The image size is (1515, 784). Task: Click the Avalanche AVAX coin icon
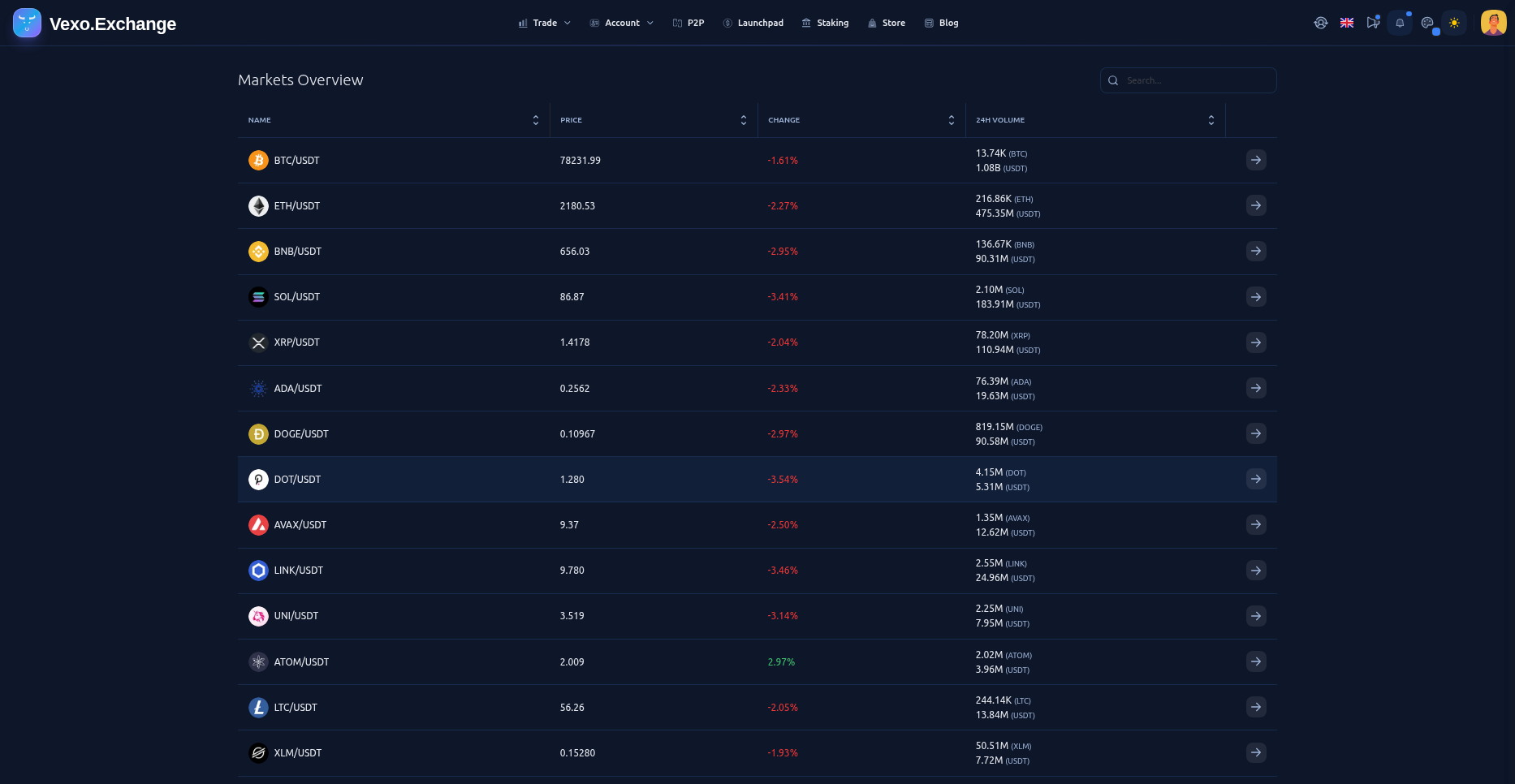tap(258, 525)
